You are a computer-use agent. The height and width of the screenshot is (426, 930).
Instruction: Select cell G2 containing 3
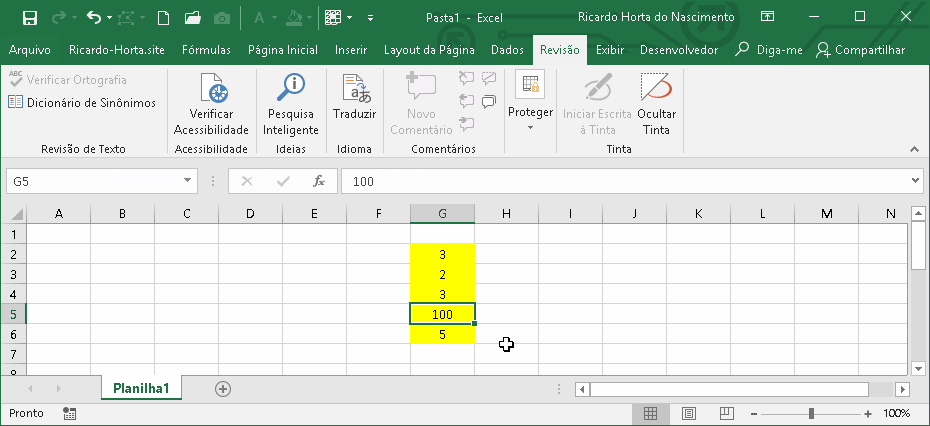[442, 254]
